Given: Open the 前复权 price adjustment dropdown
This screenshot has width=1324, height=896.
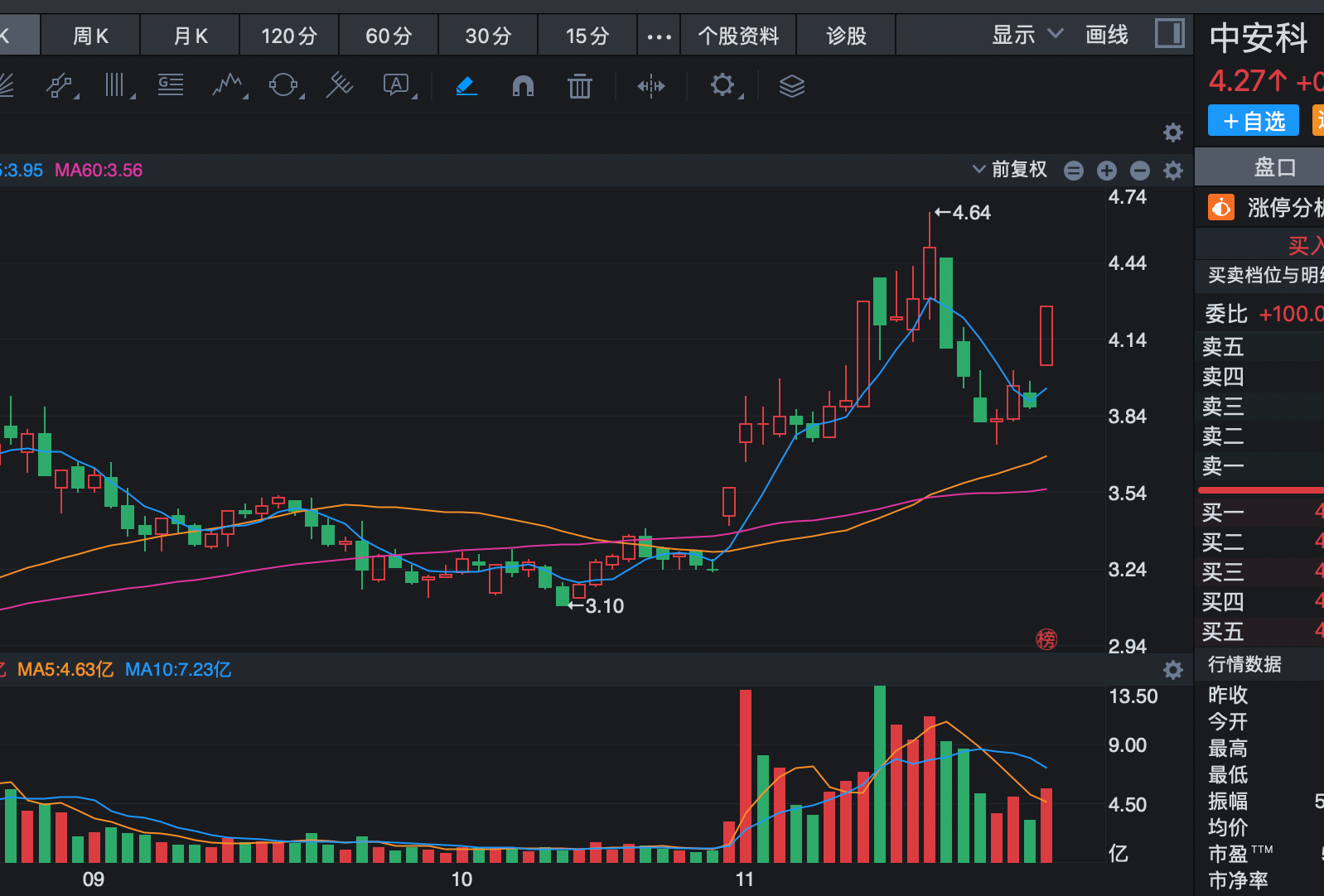Looking at the screenshot, I should pos(1010,169).
